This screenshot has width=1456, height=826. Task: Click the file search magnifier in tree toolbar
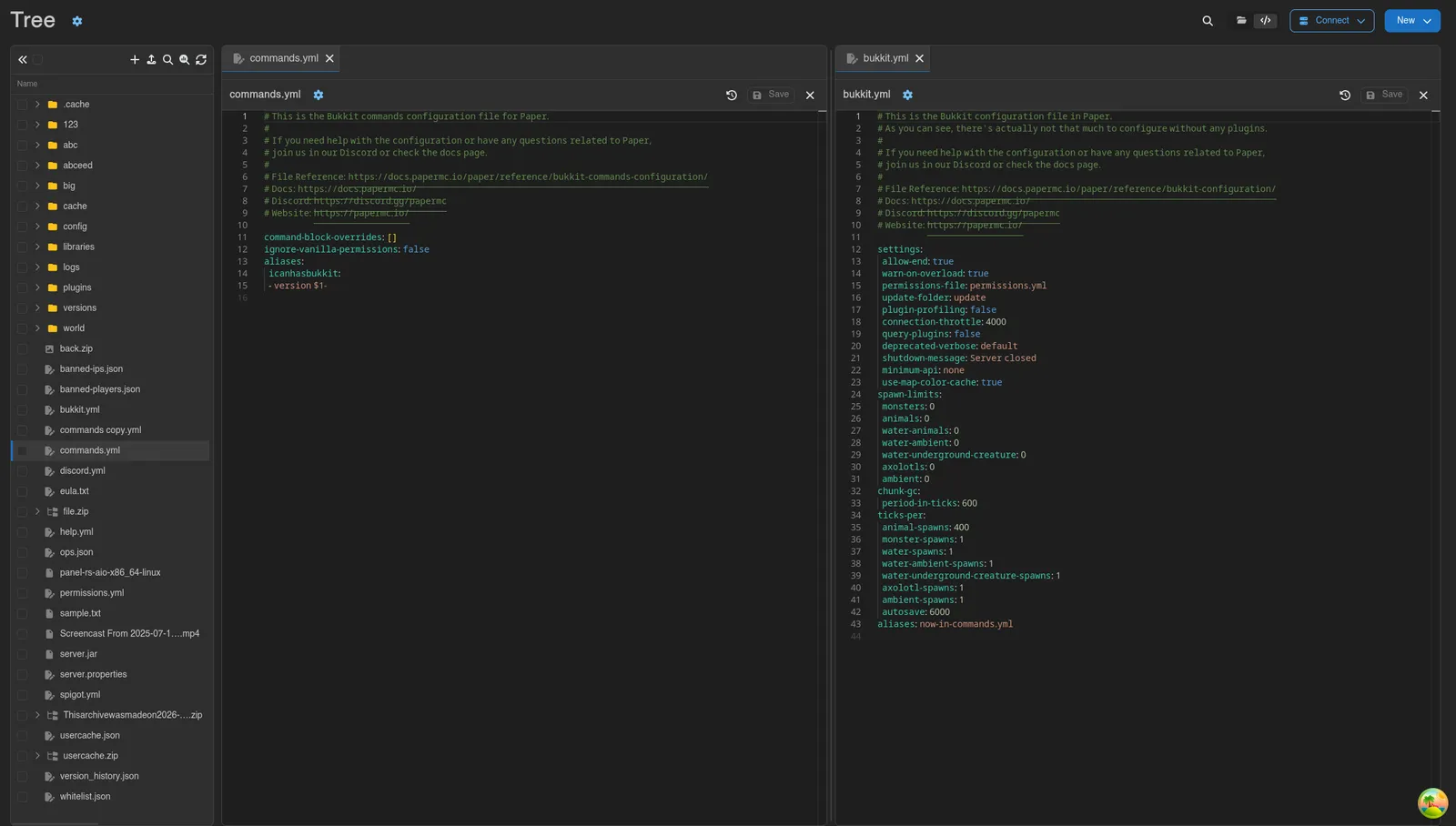(x=167, y=60)
